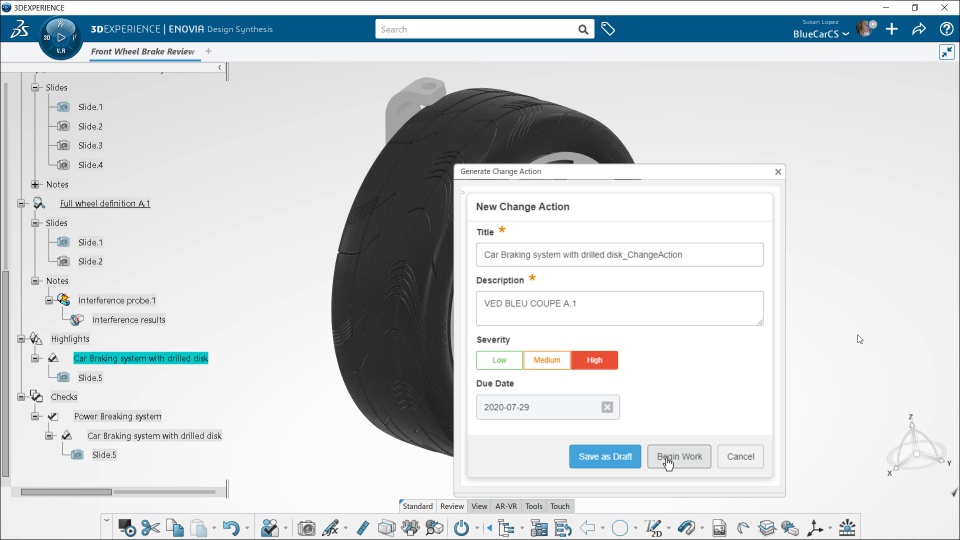Collapse the Interference probe.1 node
Viewport: 960px width, 540px height.
coord(49,300)
